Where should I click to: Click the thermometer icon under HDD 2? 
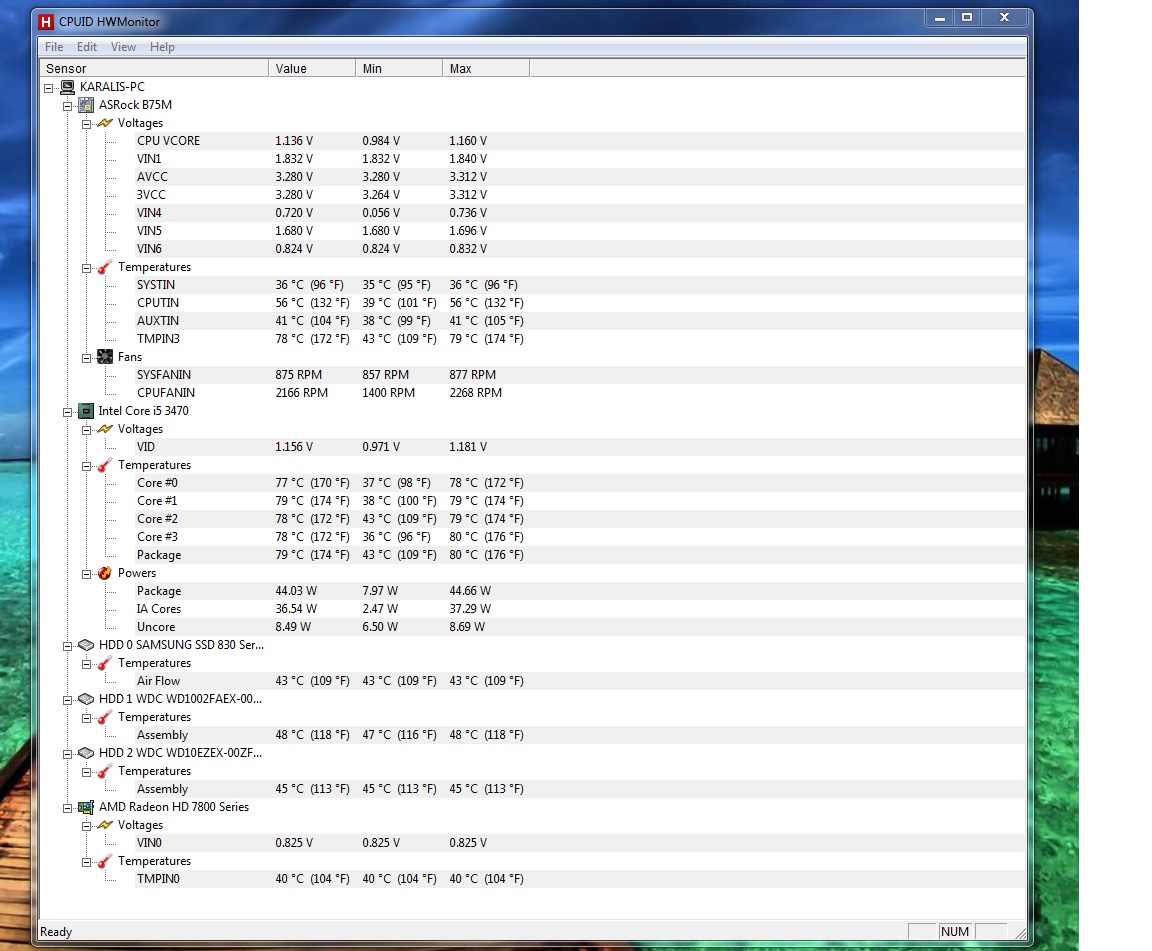[105, 771]
